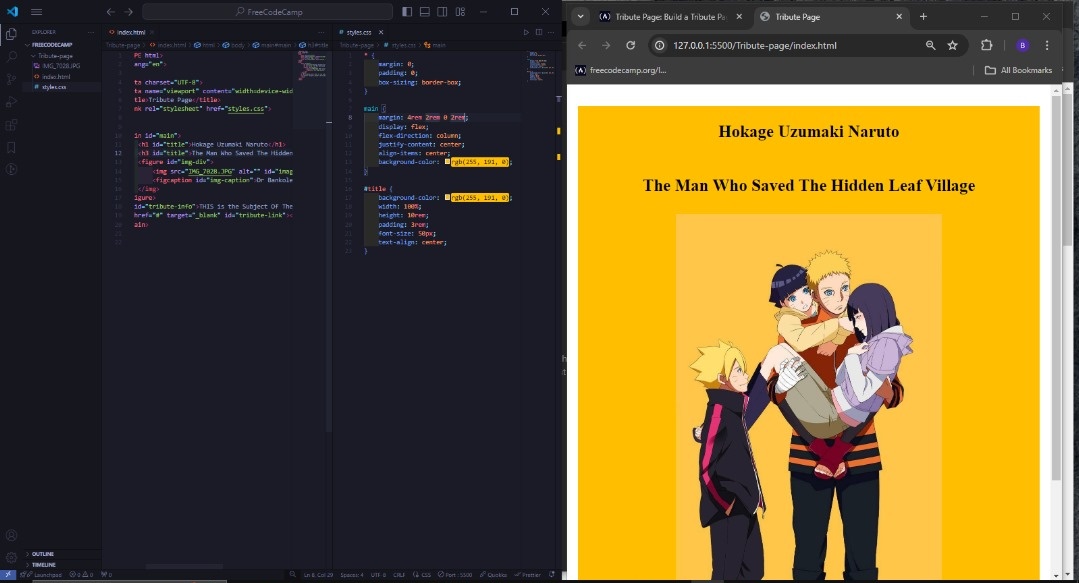
Task: Toggle the primary side bar layout icon
Action: tap(407, 12)
